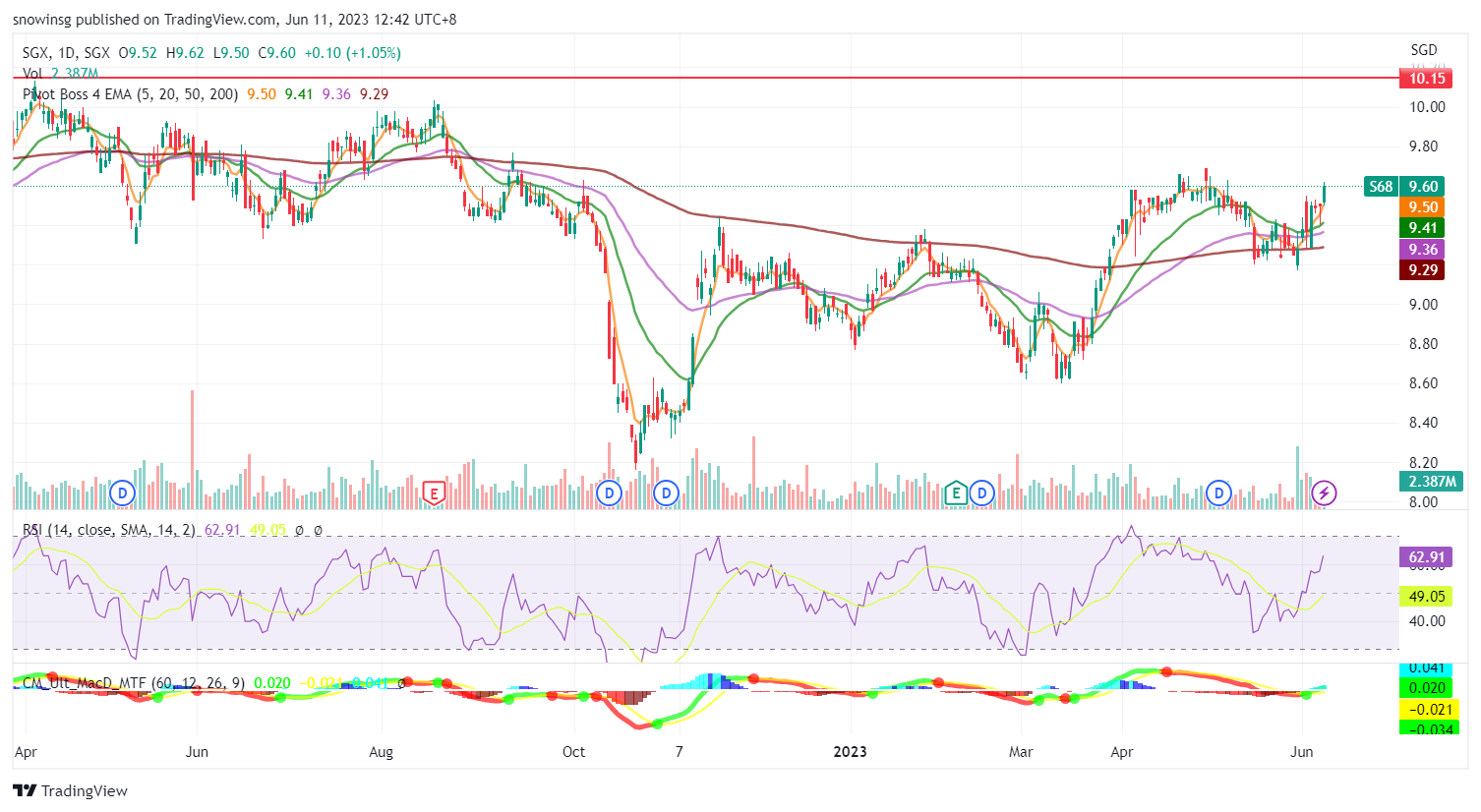Click the 7 date label on the time axis

coord(679,752)
